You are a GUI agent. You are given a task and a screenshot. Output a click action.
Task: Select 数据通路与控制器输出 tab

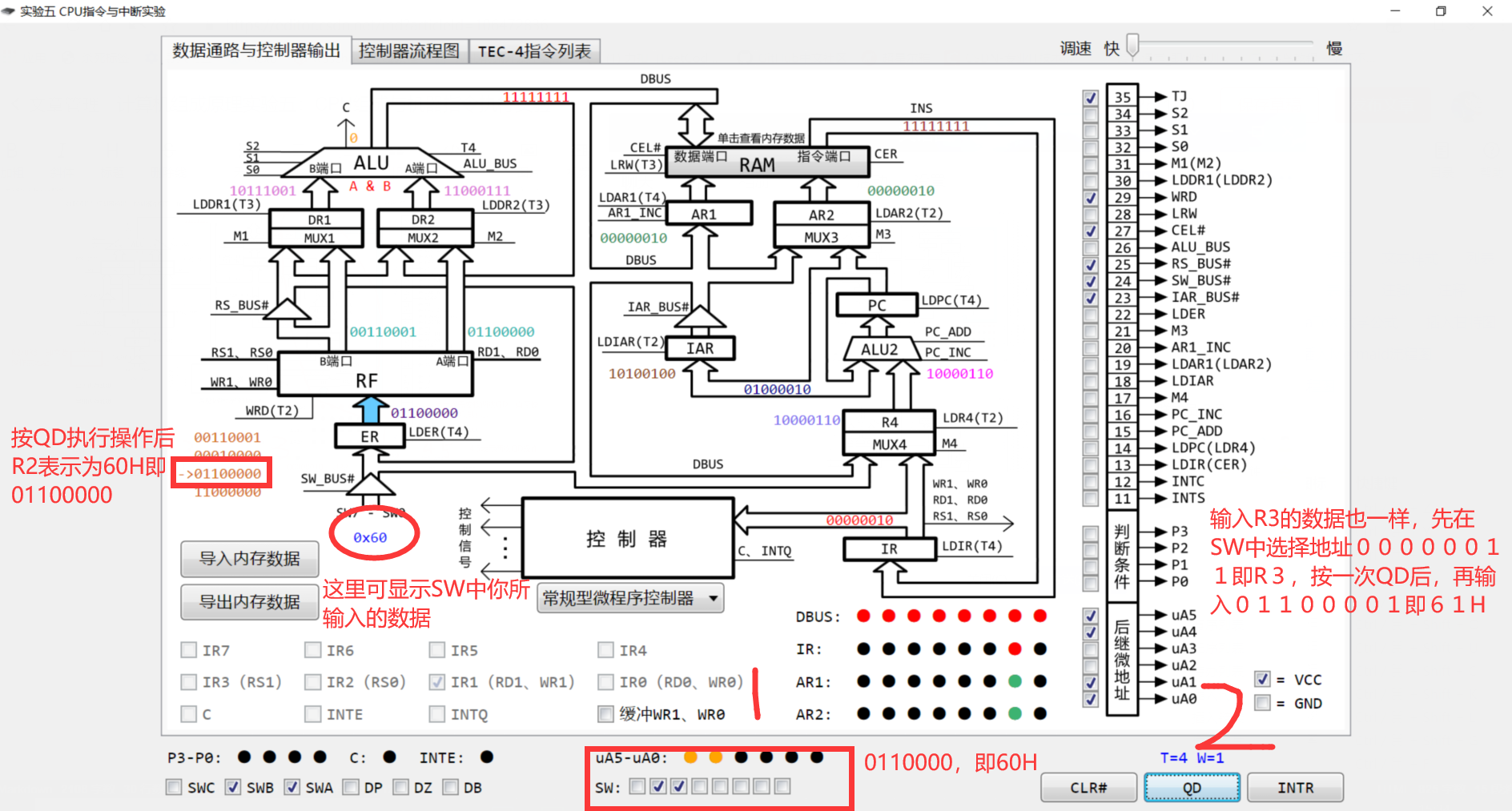pyautogui.click(x=256, y=50)
